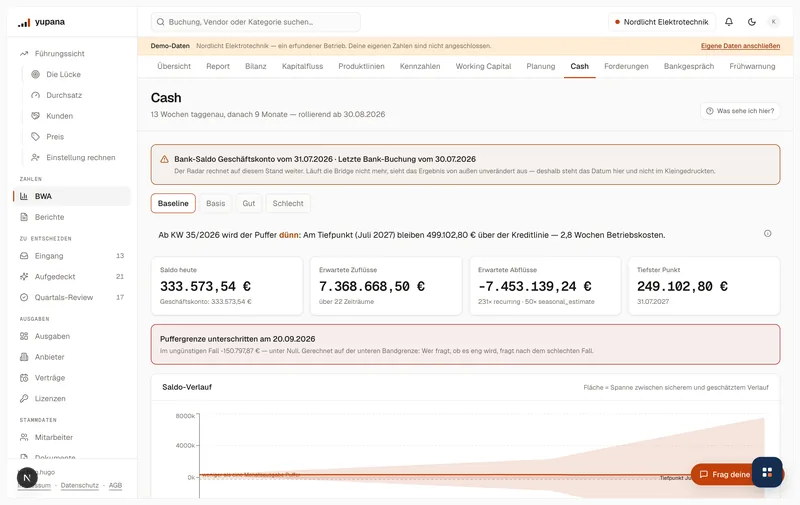Click Lizenzen key icon
Viewport: 800px width, 505px height.
tap(23, 399)
